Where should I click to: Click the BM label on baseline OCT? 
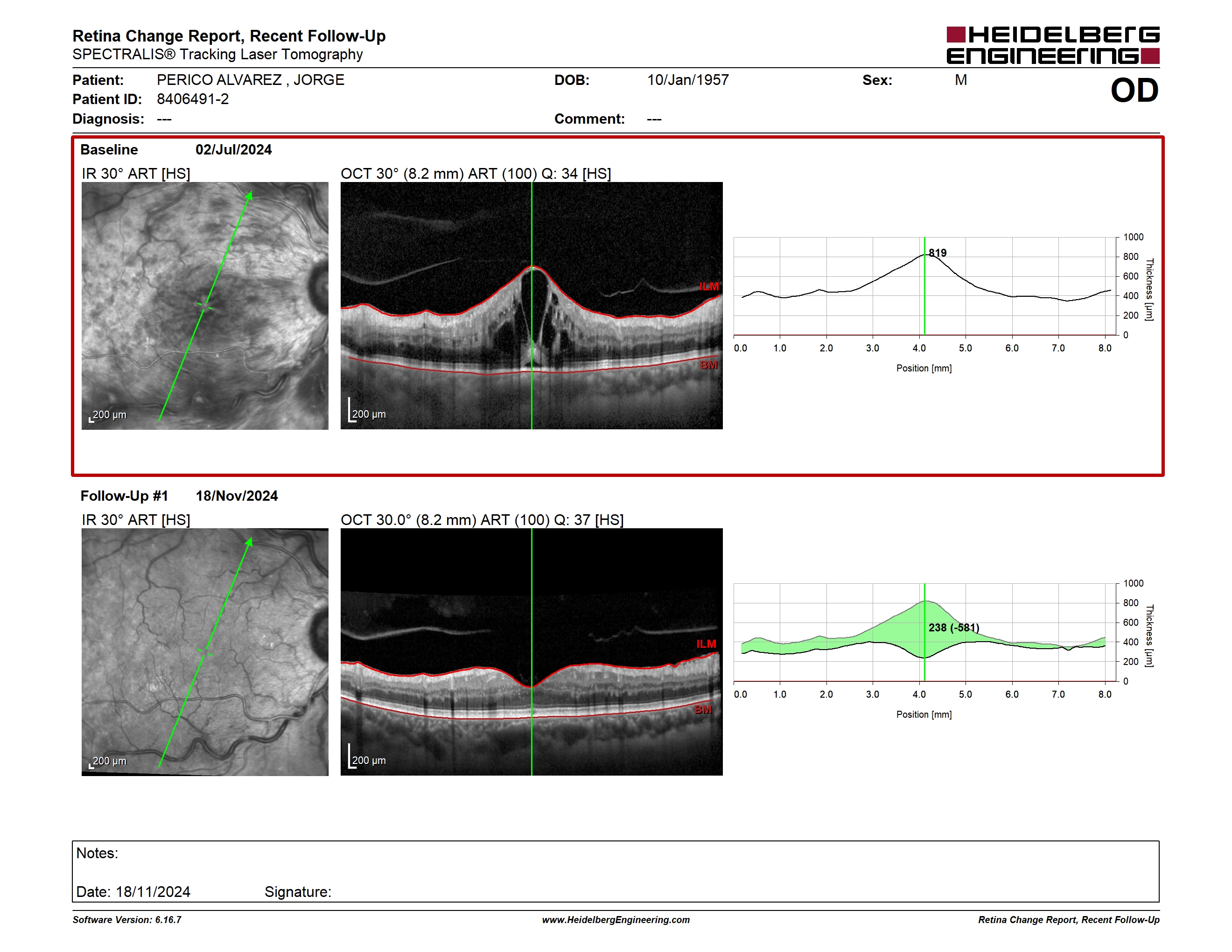pos(708,365)
